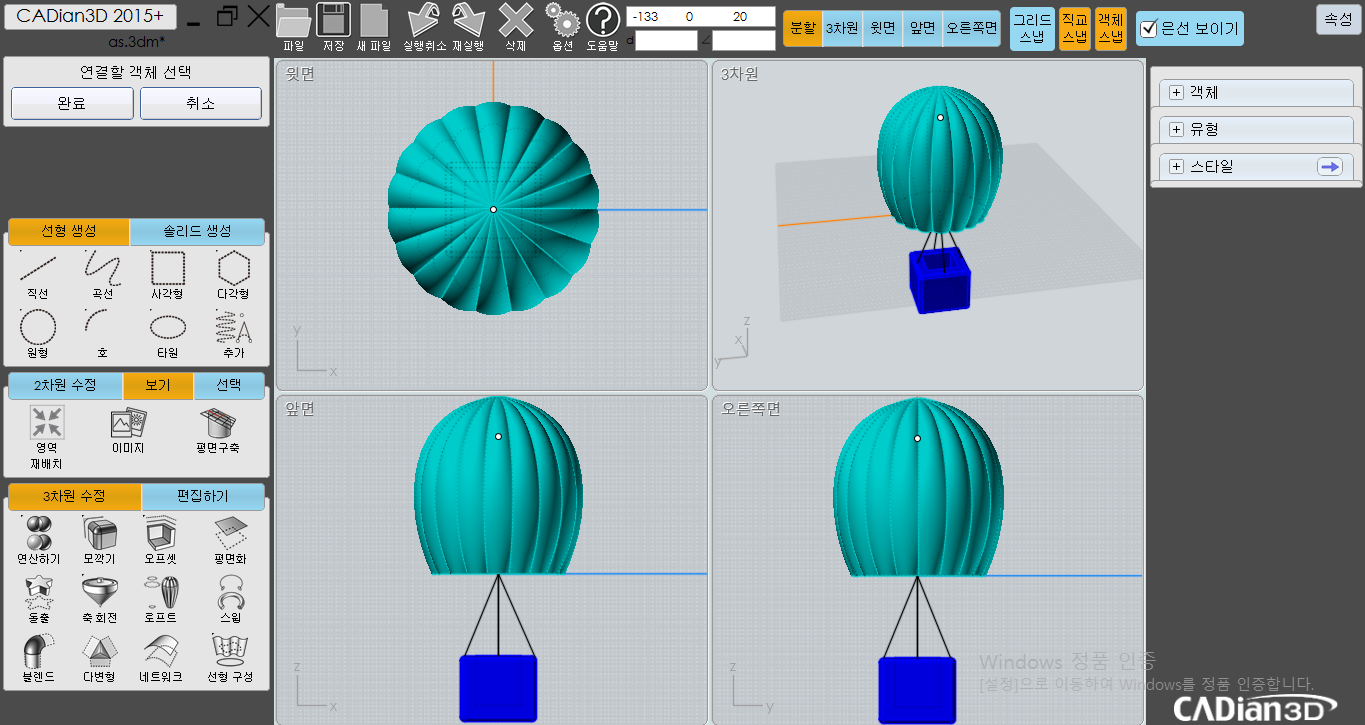Switch to 3차원 view layout
This screenshot has width=1365, height=725.
842,29
